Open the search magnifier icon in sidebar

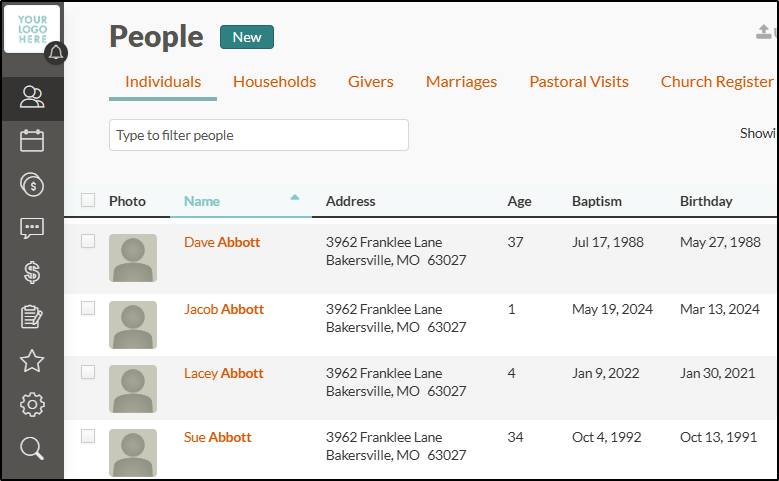(32, 448)
